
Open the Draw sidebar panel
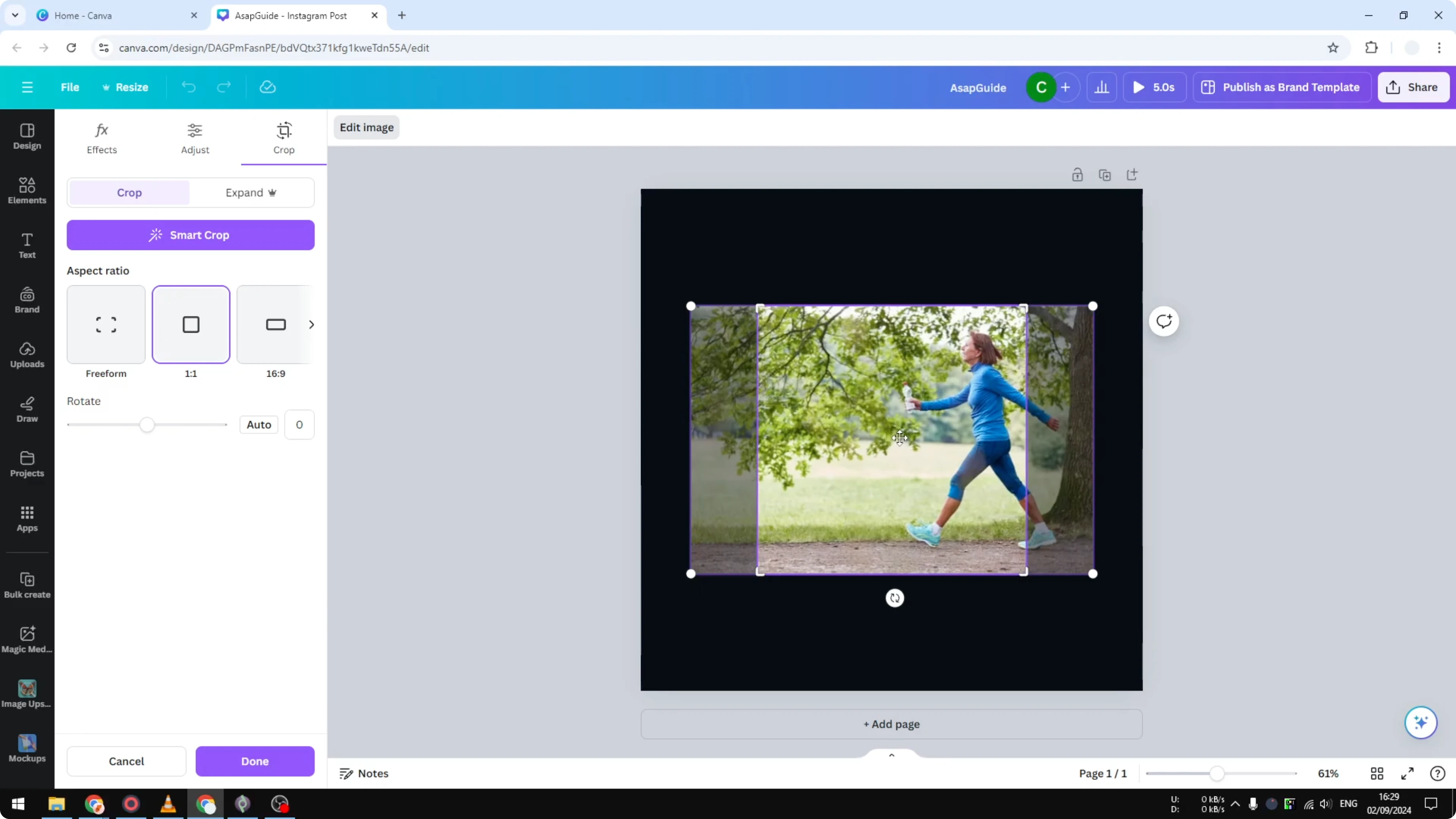pos(27,410)
